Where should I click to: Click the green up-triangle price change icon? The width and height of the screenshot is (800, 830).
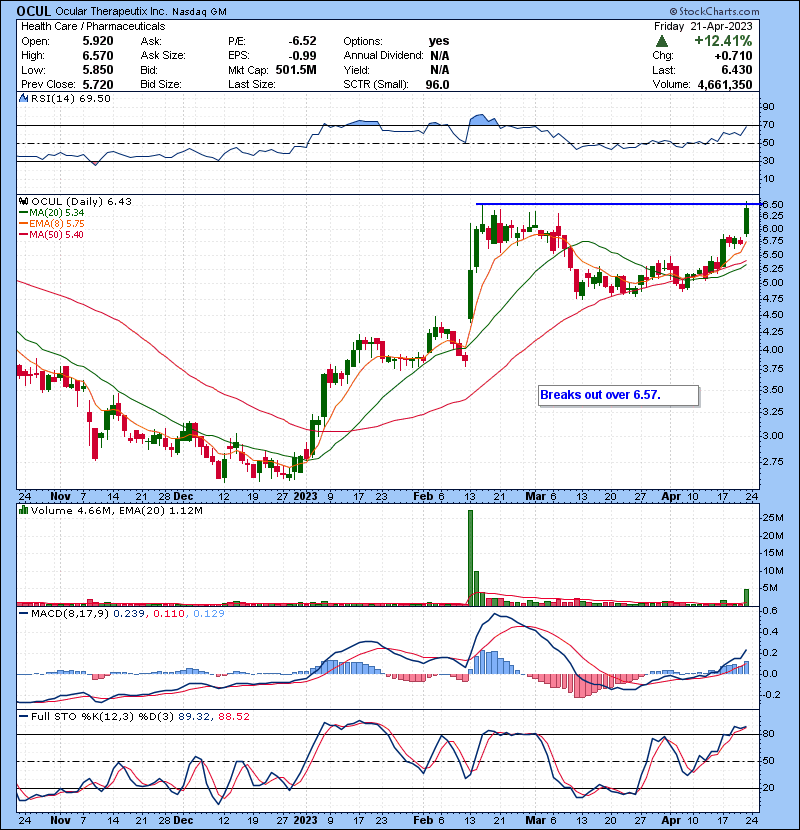[x=662, y=41]
